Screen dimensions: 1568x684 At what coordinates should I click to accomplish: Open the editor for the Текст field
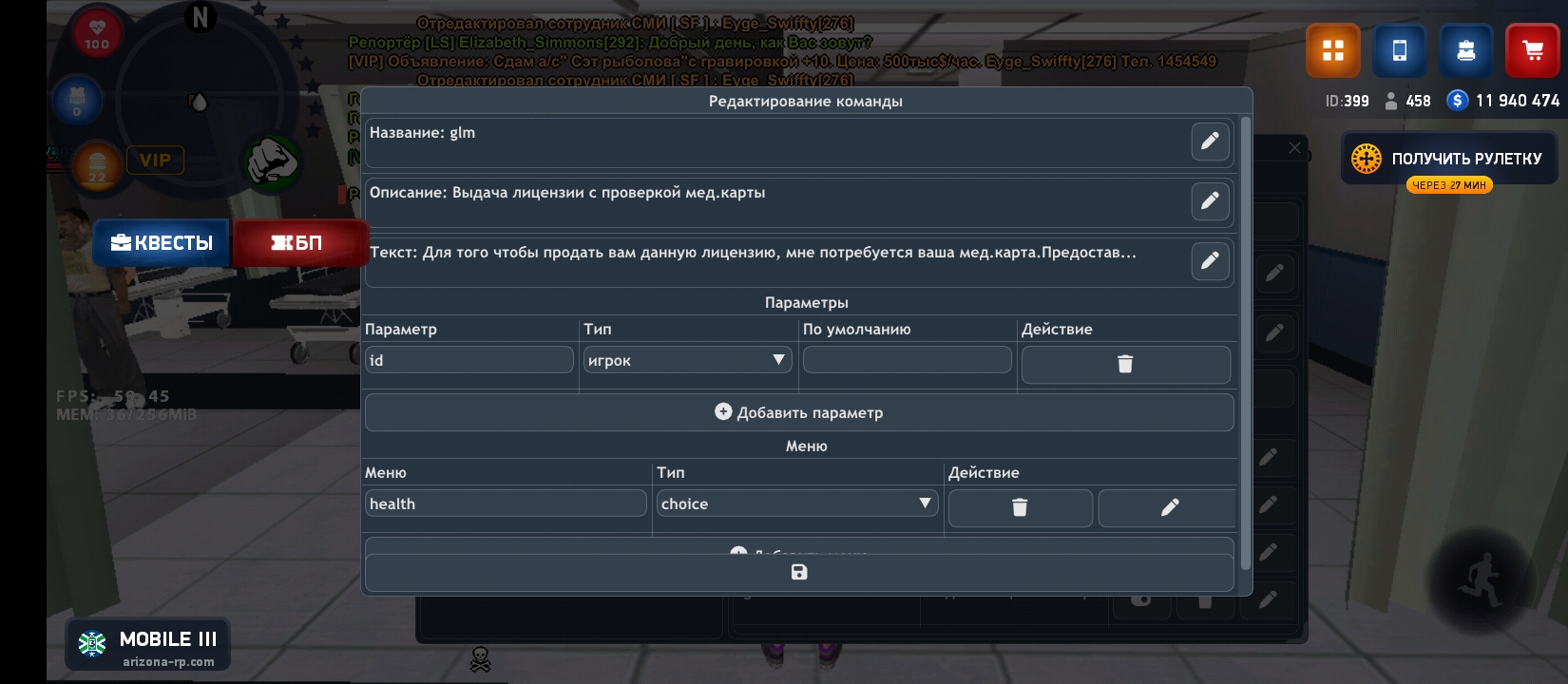coord(1210,261)
